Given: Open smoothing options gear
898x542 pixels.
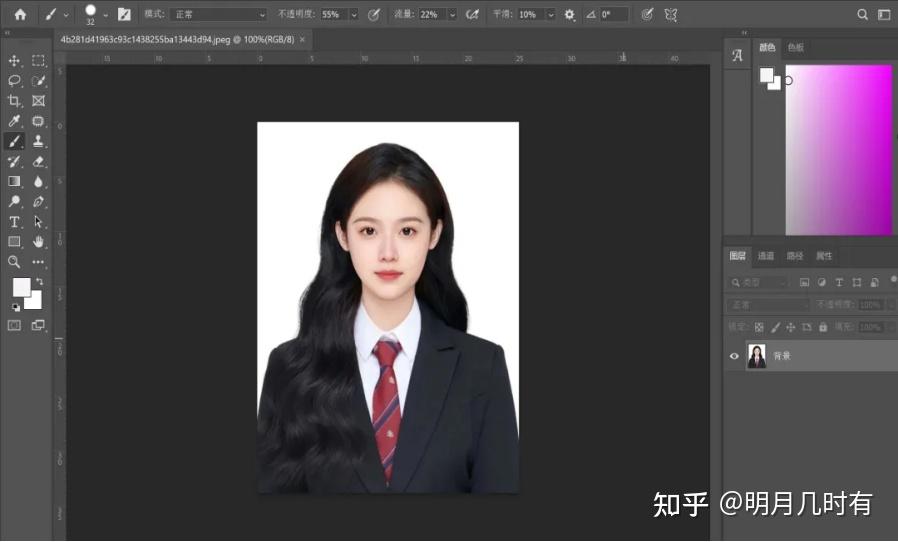Looking at the screenshot, I should pos(569,15).
